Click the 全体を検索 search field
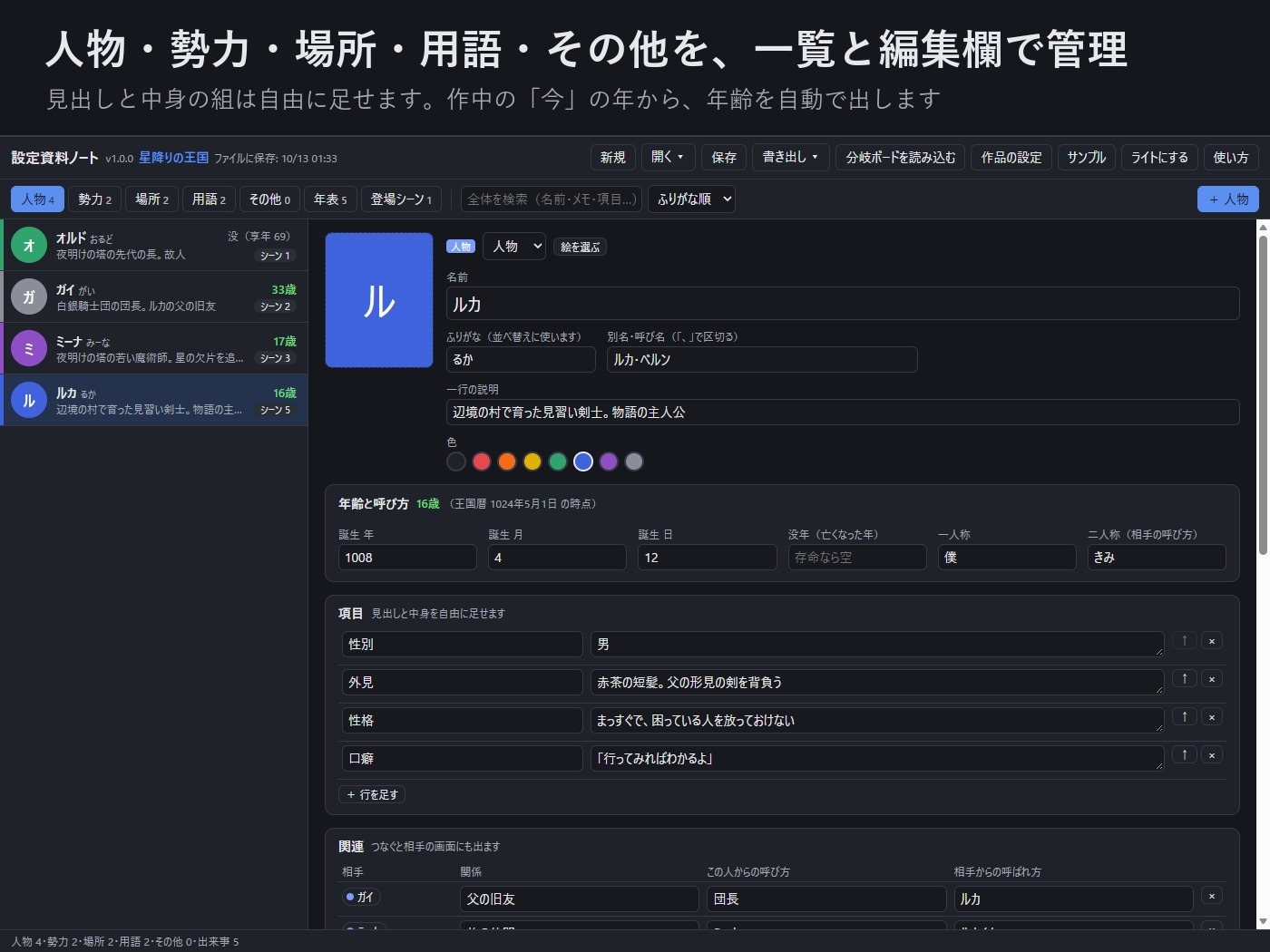 tap(552, 199)
